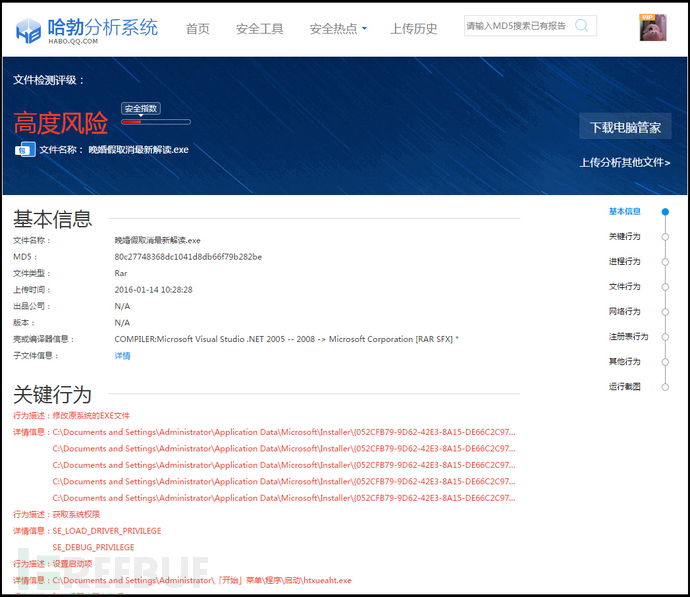Screen dimensions: 690x597
Task: Jump to 网络行为 section in sidebar
Action: [x=625, y=312]
